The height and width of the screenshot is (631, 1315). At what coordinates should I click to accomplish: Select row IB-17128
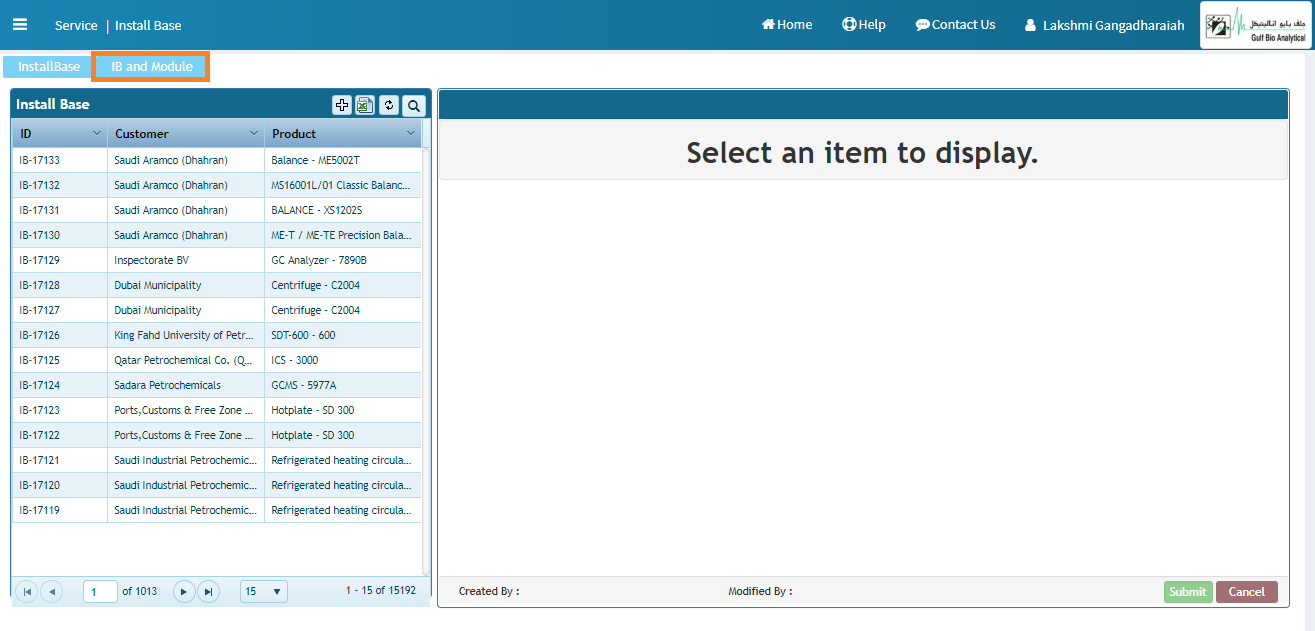click(x=217, y=285)
